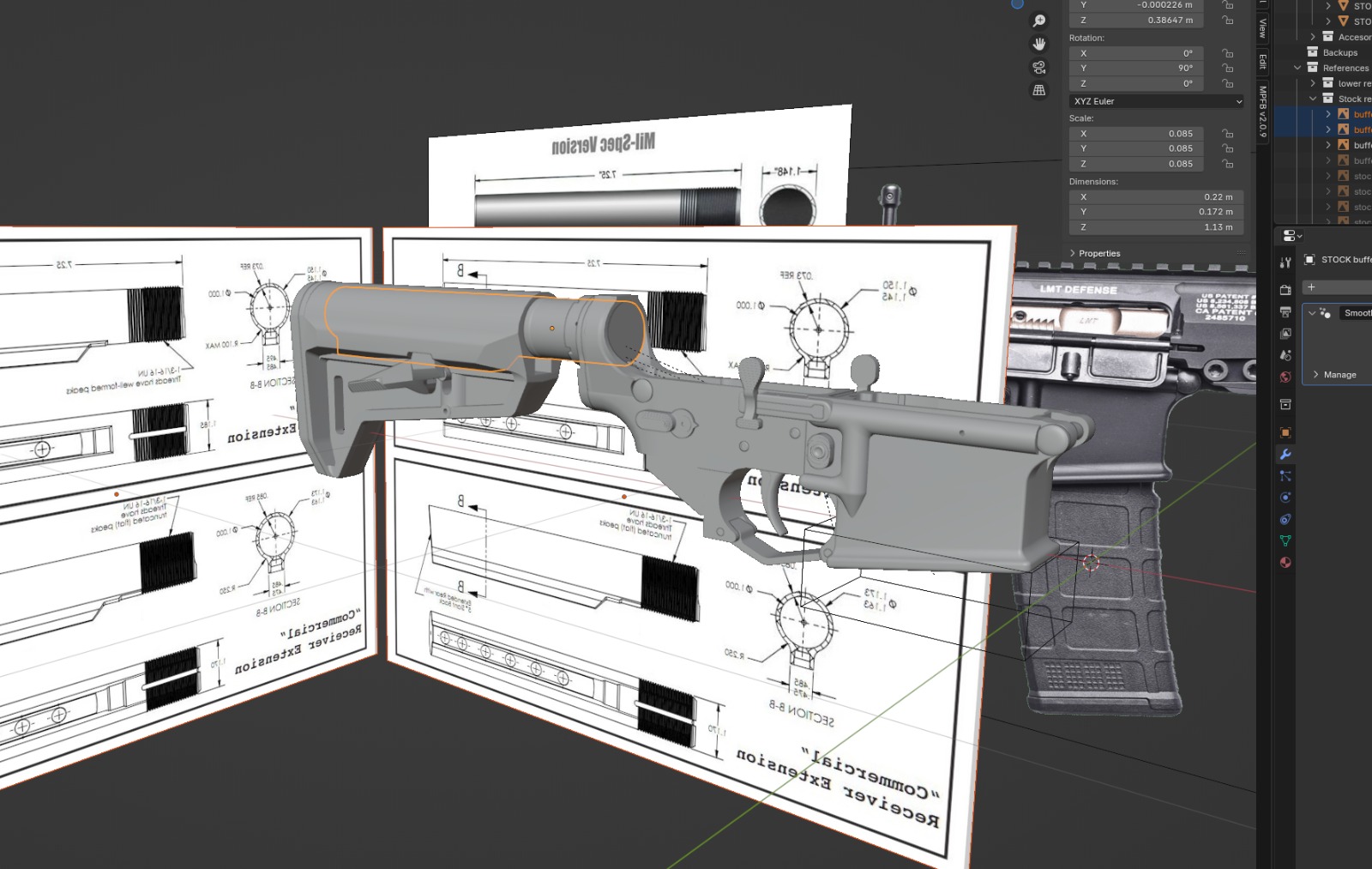The height and width of the screenshot is (869, 1372).
Task: Switch to the Edit sidebar tab
Action: coord(1263,62)
